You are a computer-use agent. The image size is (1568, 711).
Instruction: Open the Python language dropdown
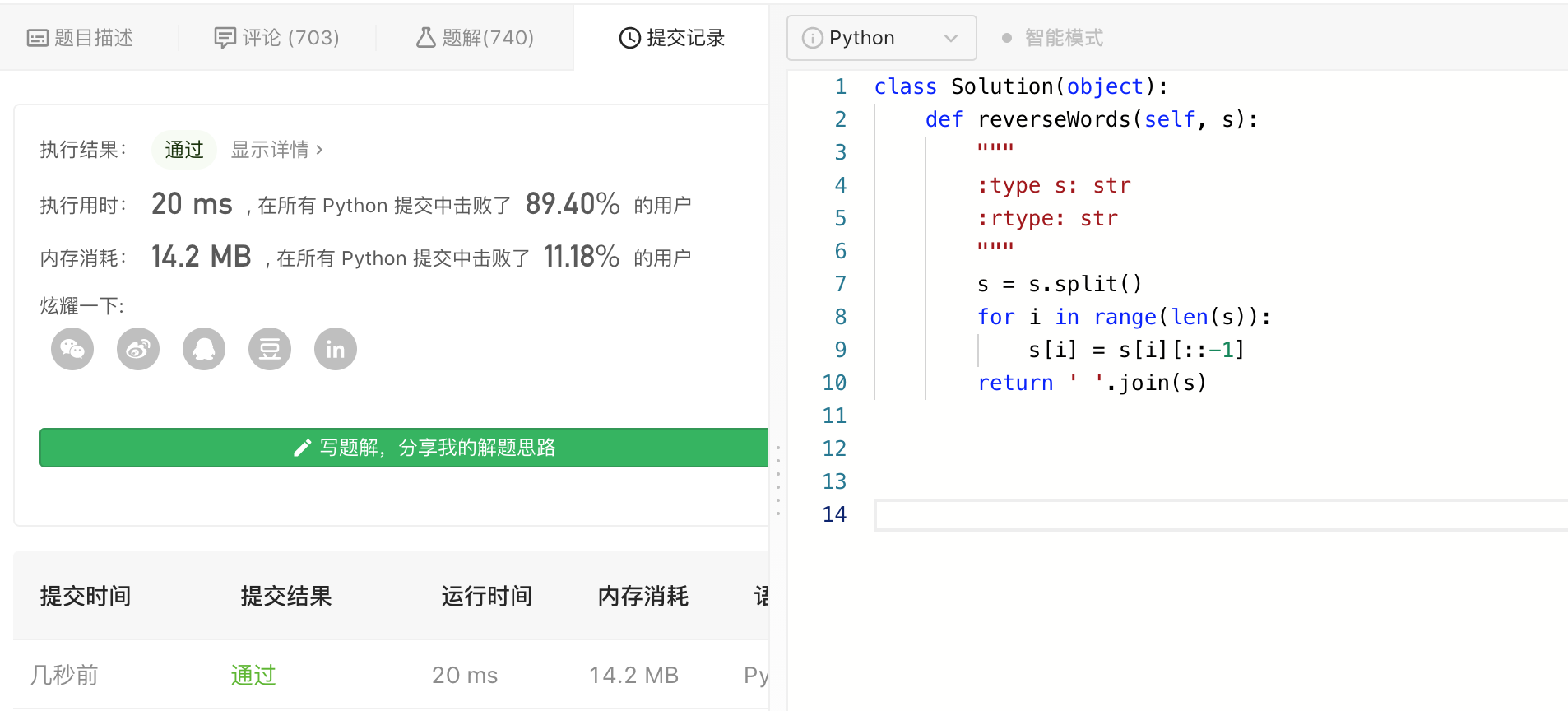pyautogui.click(x=882, y=38)
